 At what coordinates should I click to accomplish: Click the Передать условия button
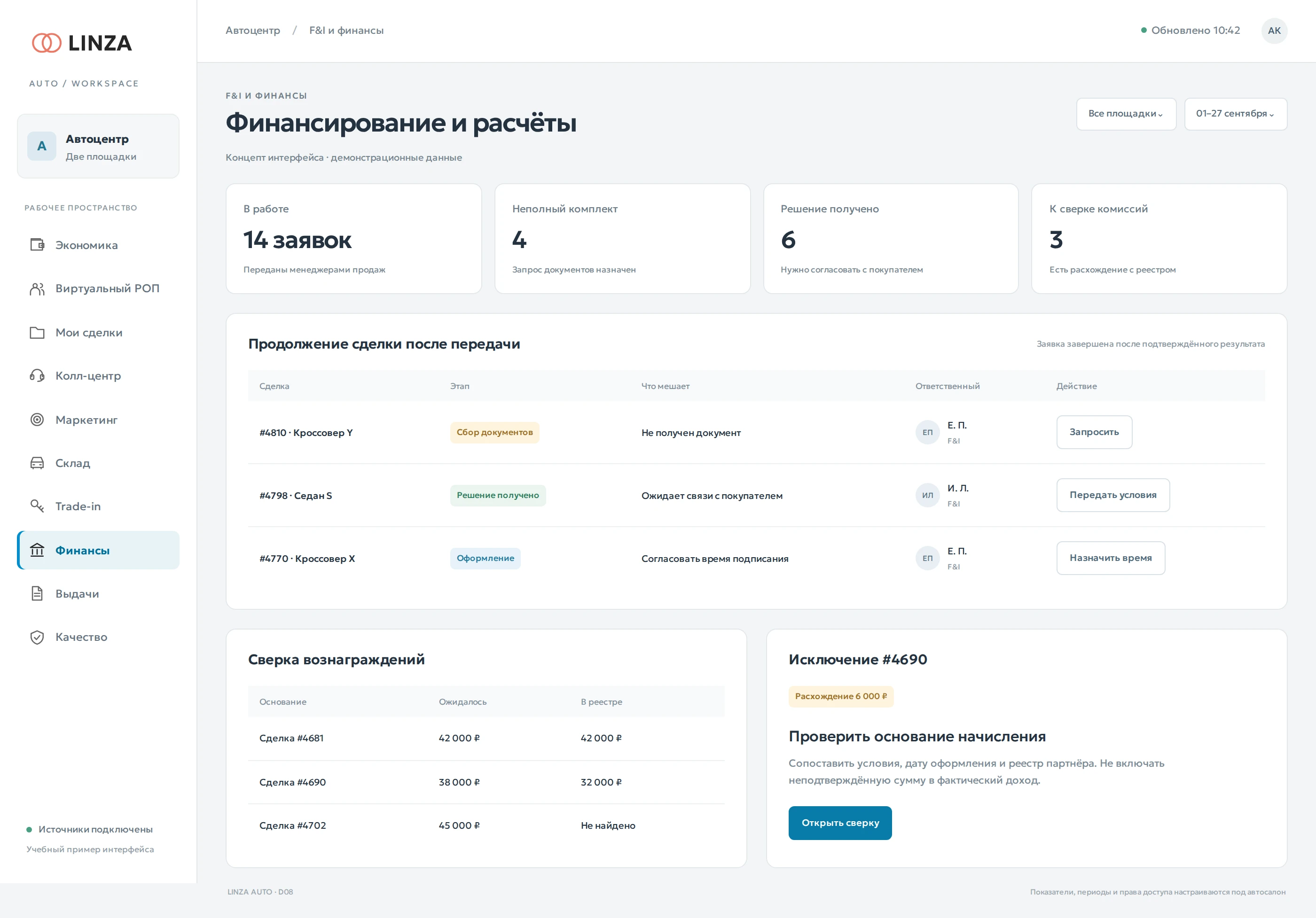[x=1113, y=495]
